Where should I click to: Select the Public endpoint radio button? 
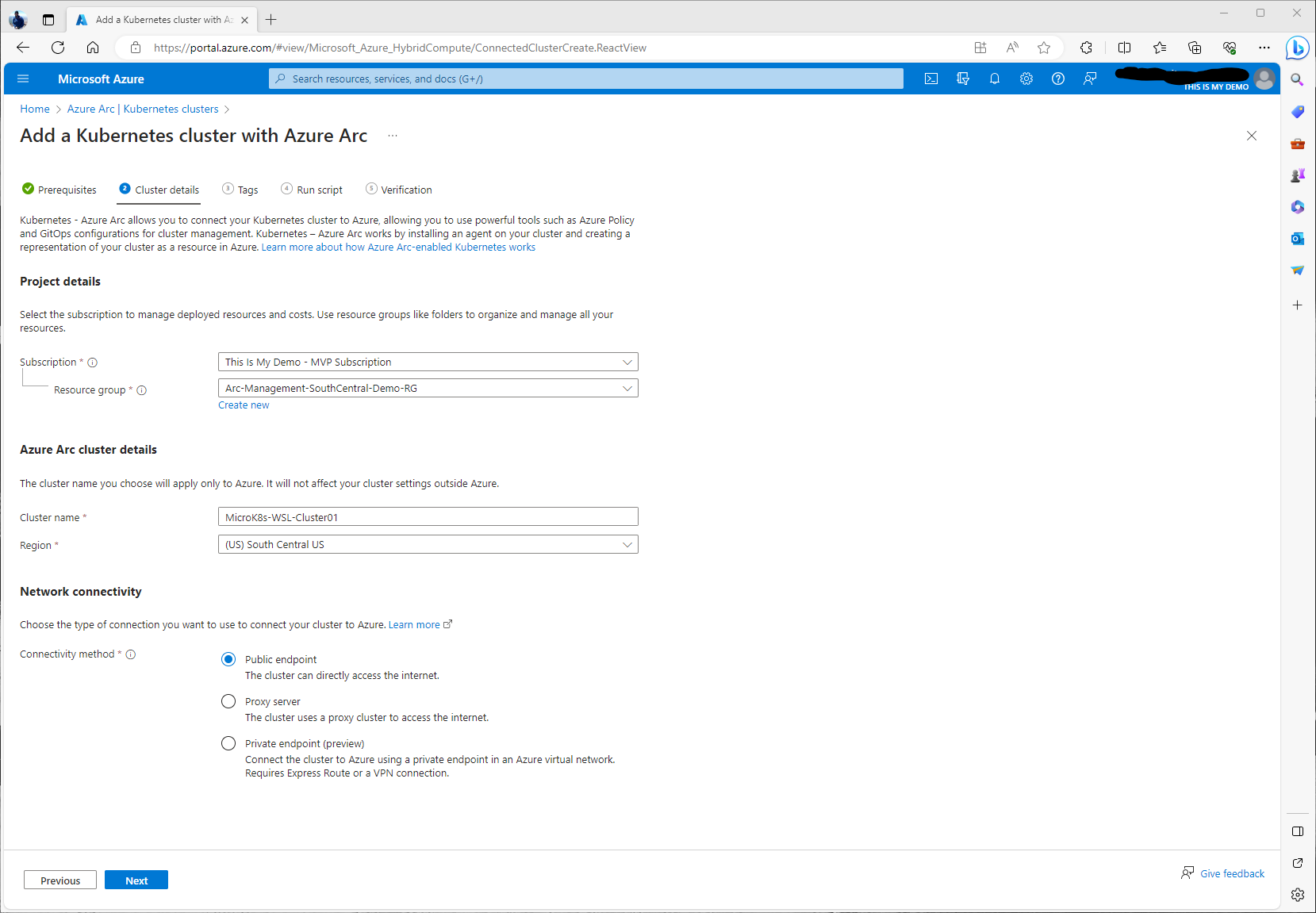pos(228,659)
